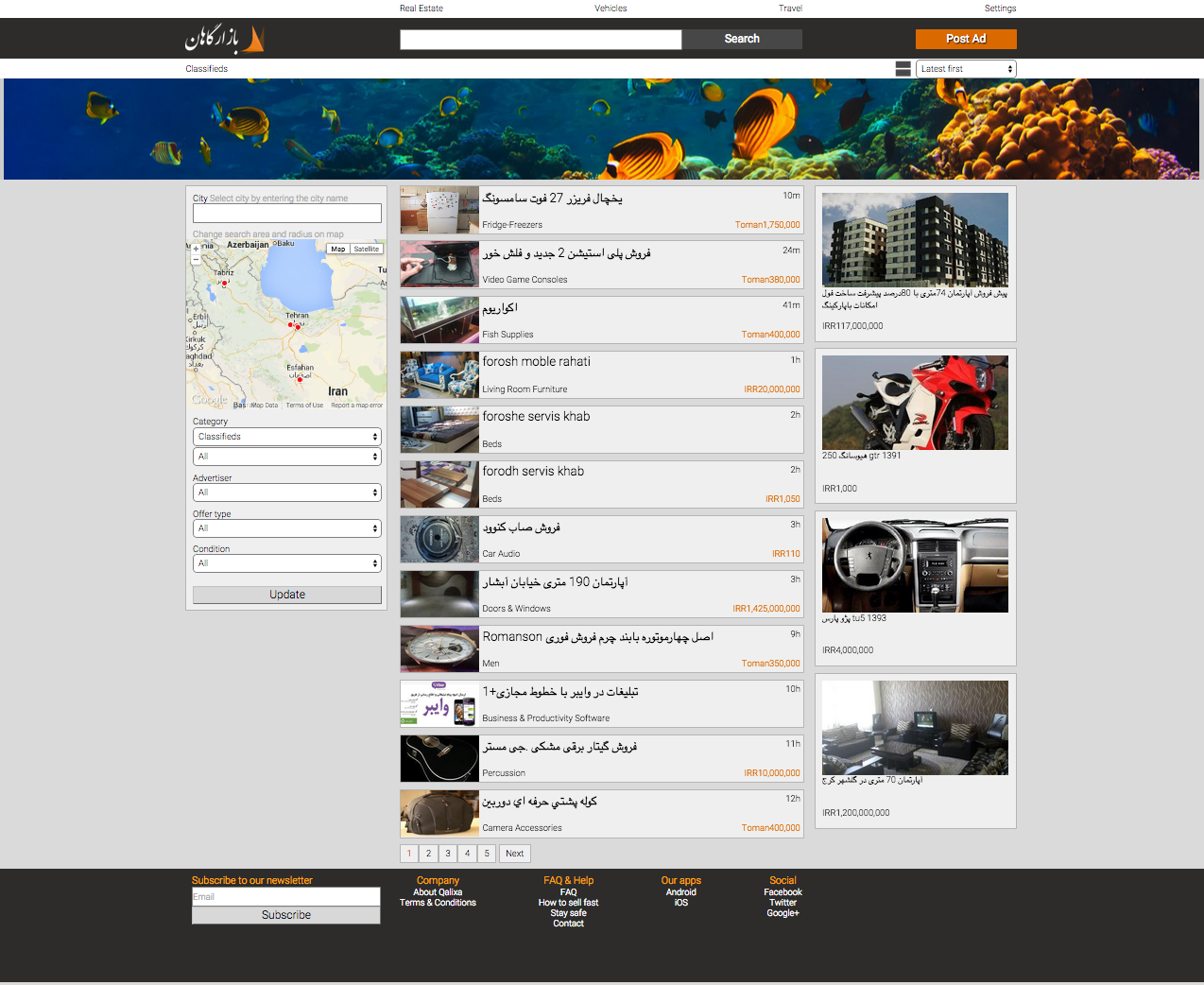Click the red Tabriz marker on map
This screenshot has height=985, width=1204.
[x=224, y=283]
